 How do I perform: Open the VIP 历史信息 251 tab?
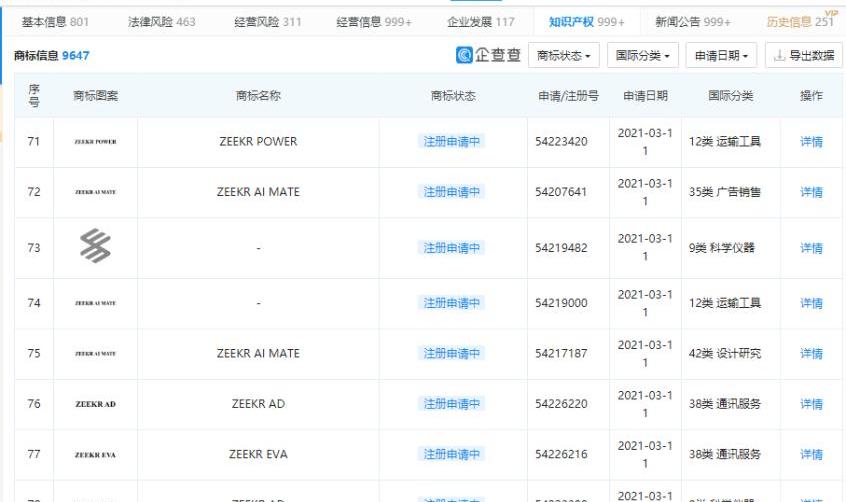[800, 22]
